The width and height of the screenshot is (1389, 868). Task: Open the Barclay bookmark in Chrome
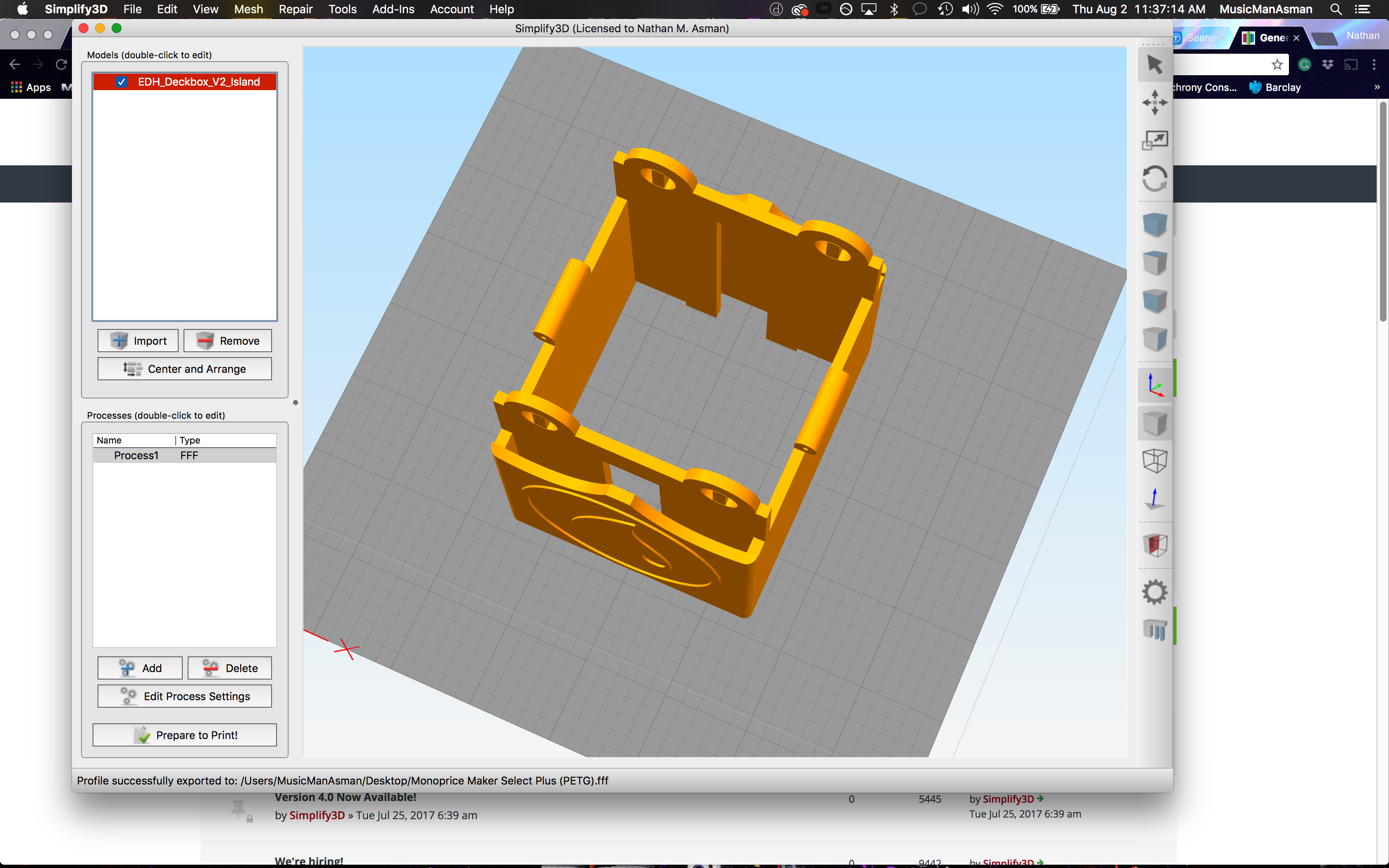[1275, 87]
